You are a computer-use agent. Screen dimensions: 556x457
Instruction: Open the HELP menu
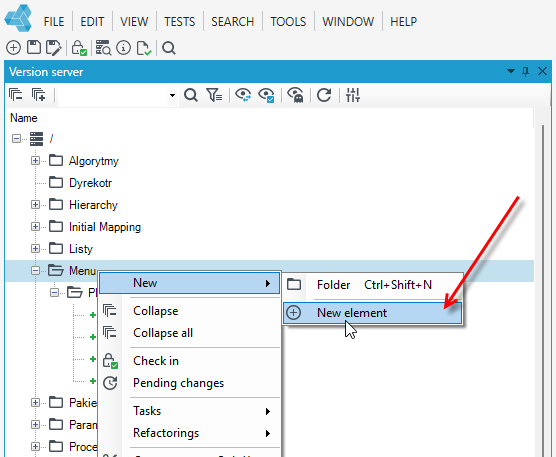click(x=404, y=22)
